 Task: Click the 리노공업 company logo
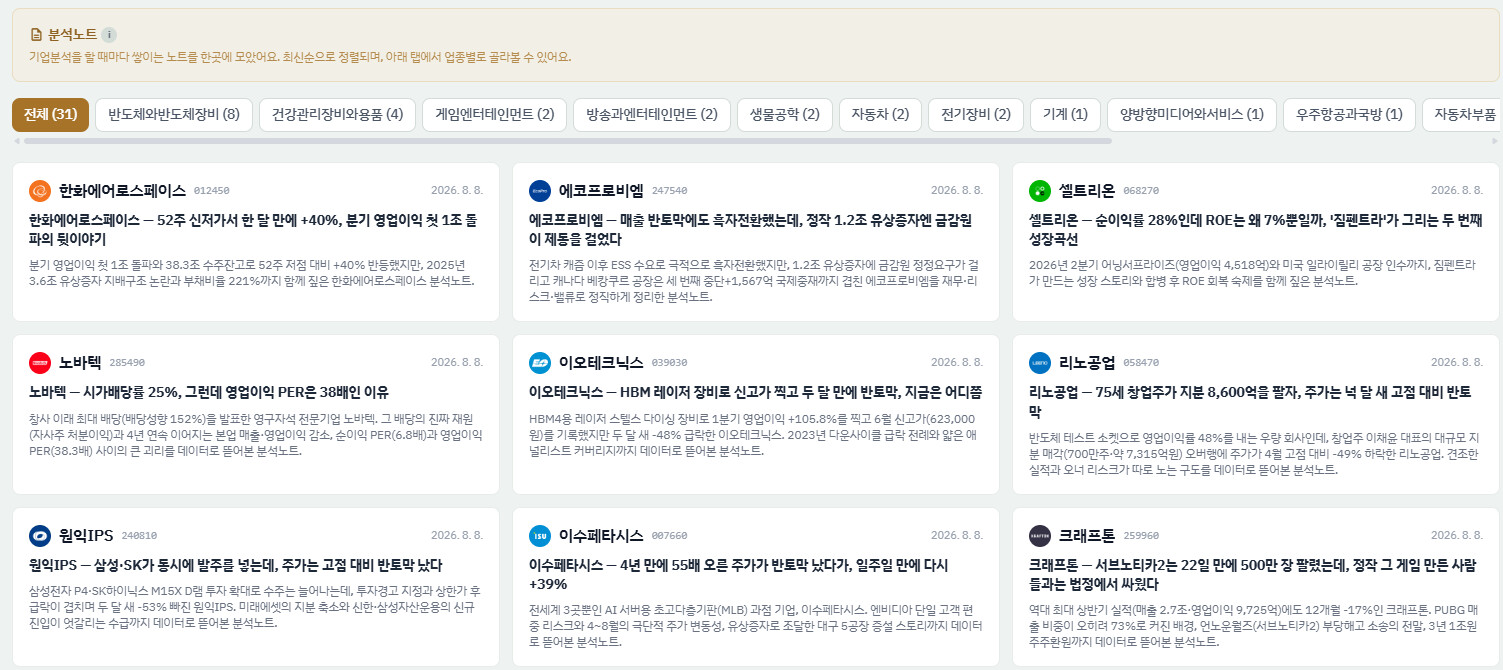(1040, 363)
